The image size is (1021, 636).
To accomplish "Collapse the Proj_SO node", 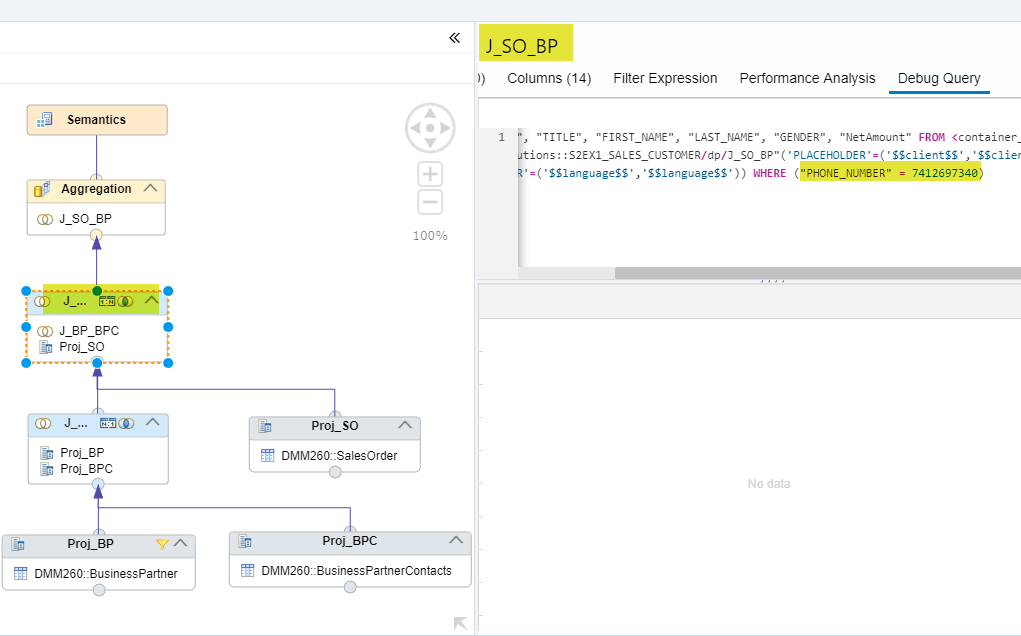I will pos(405,424).
